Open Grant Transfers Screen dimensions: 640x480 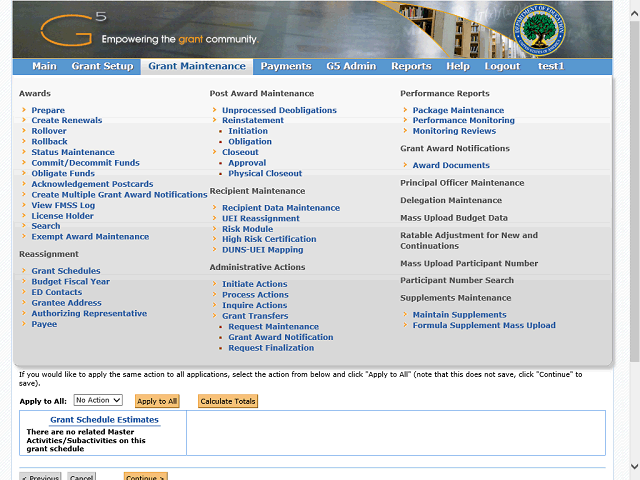(x=255, y=316)
